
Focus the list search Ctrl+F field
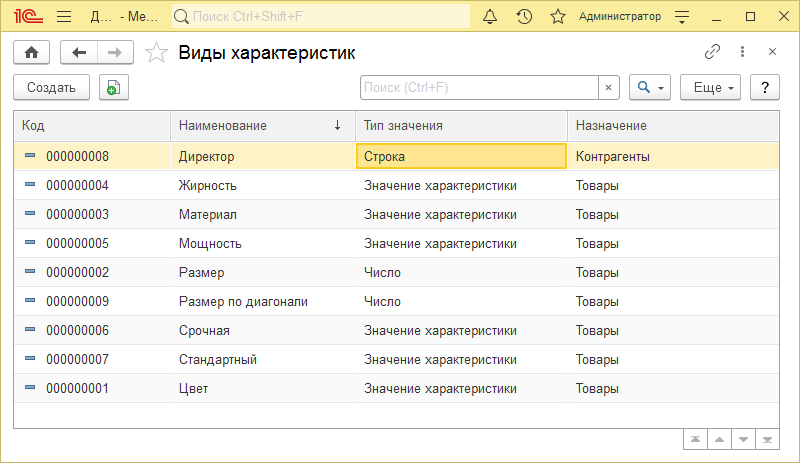tap(479, 87)
